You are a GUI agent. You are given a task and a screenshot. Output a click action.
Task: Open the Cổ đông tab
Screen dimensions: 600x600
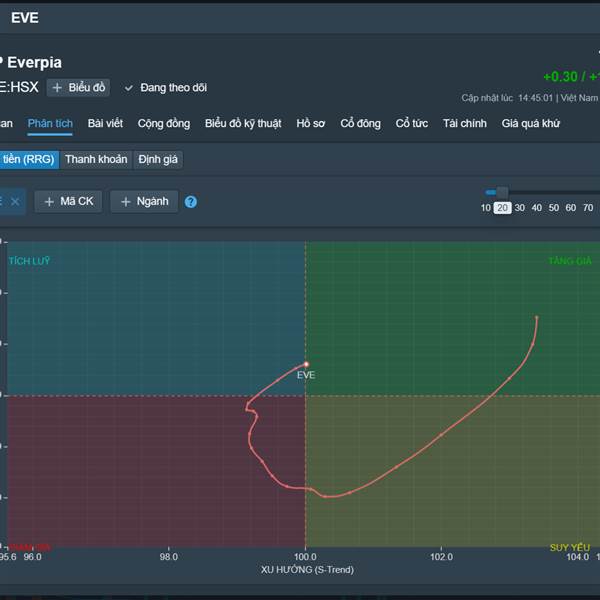[360, 123]
